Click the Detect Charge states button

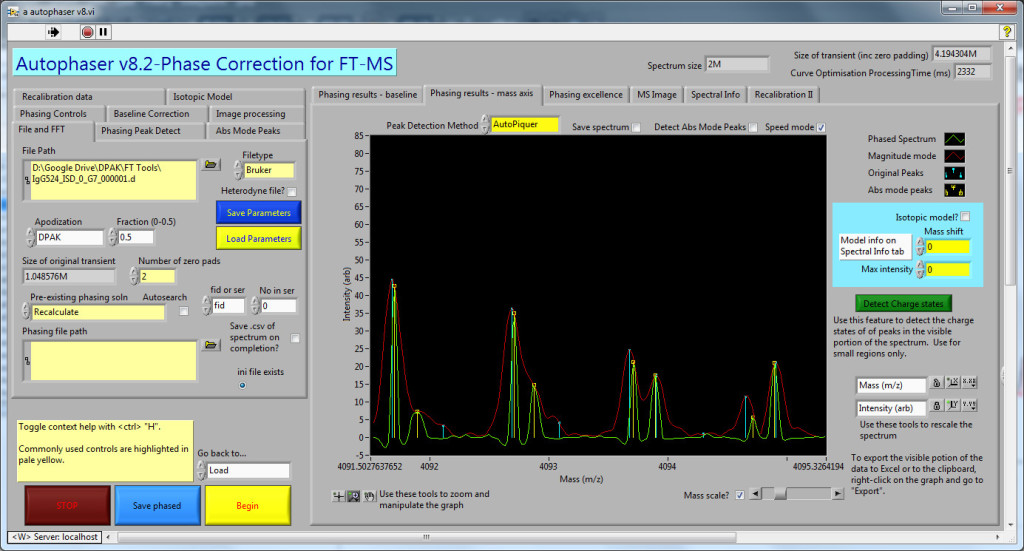(x=903, y=304)
